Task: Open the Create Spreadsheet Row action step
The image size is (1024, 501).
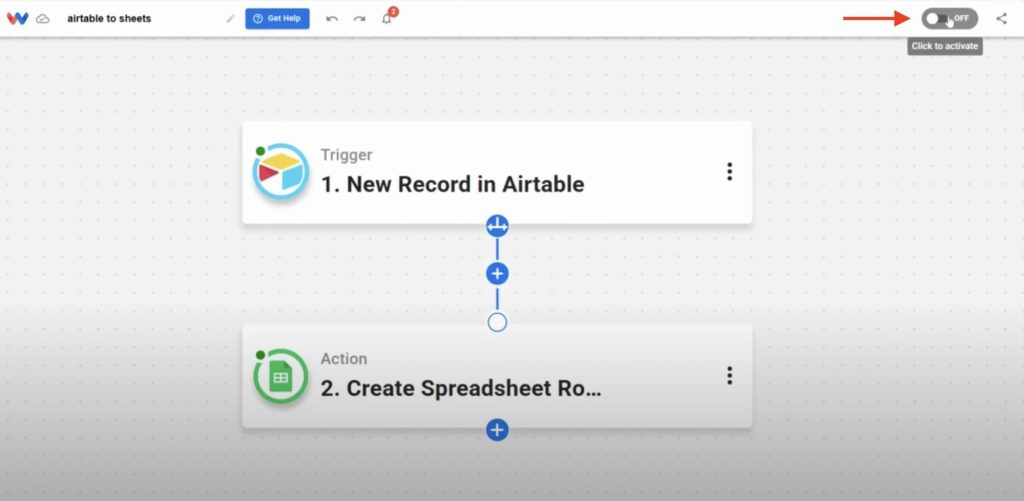Action: (497, 376)
